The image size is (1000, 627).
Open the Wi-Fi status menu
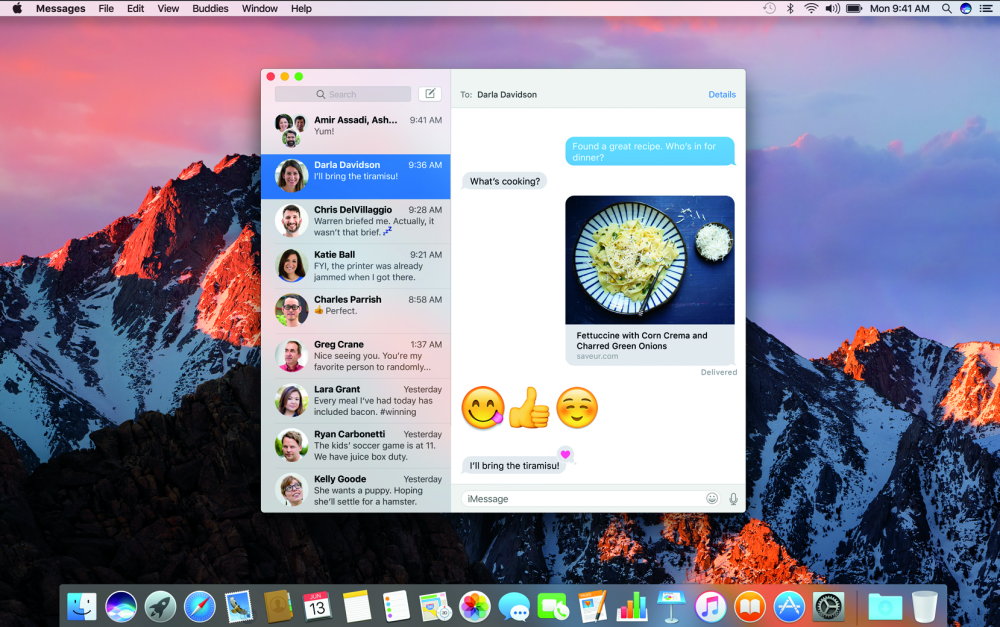pyautogui.click(x=811, y=8)
